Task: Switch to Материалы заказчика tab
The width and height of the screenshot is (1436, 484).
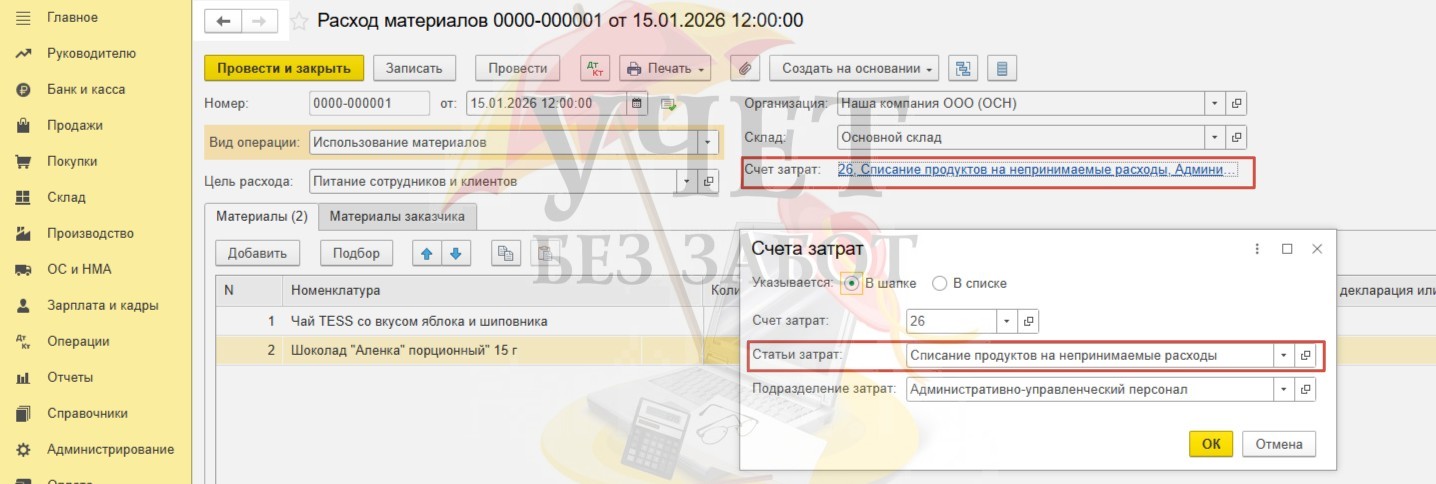Action: point(398,216)
